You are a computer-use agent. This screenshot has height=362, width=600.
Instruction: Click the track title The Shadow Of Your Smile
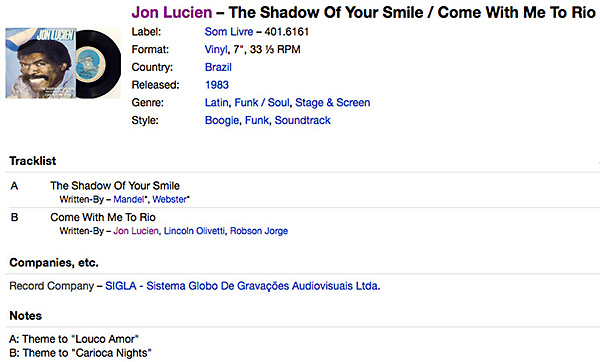click(x=115, y=186)
